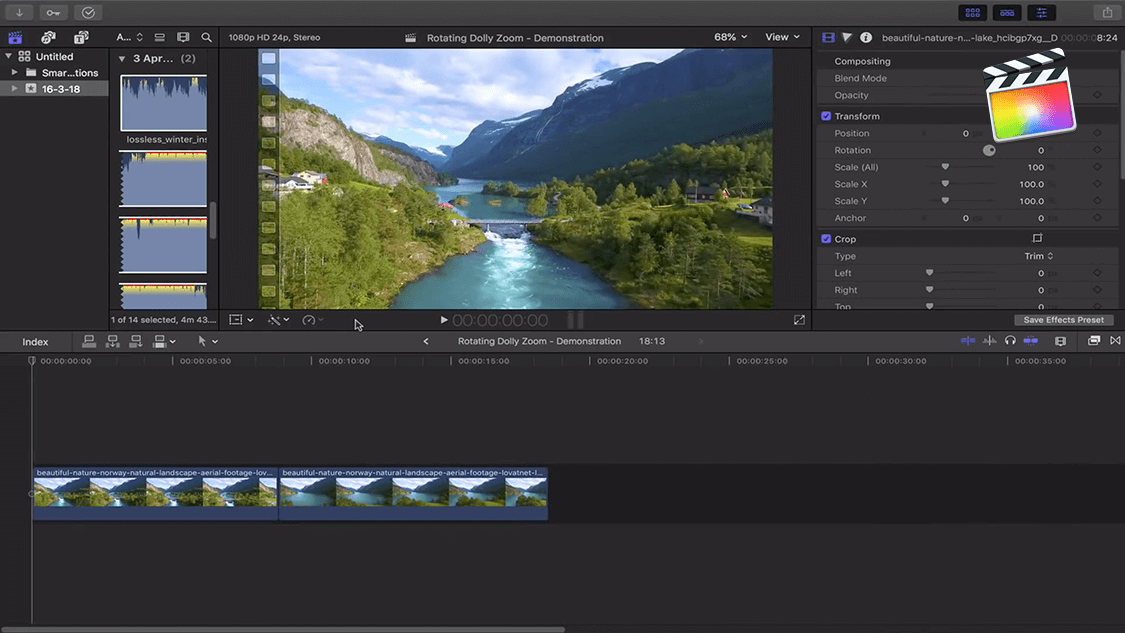
Task: Click Save Effects Preset button
Action: click(x=1063, y=320)
